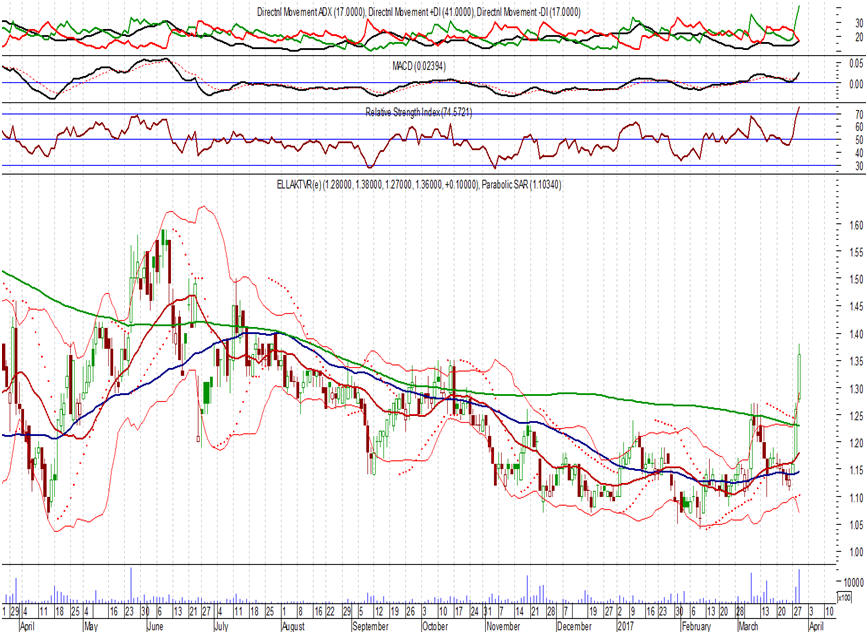The height and width of the screenshot is (634, 868).
Task: Click the 2017 year marker on the date axis
Action: (x=624, y=626)
